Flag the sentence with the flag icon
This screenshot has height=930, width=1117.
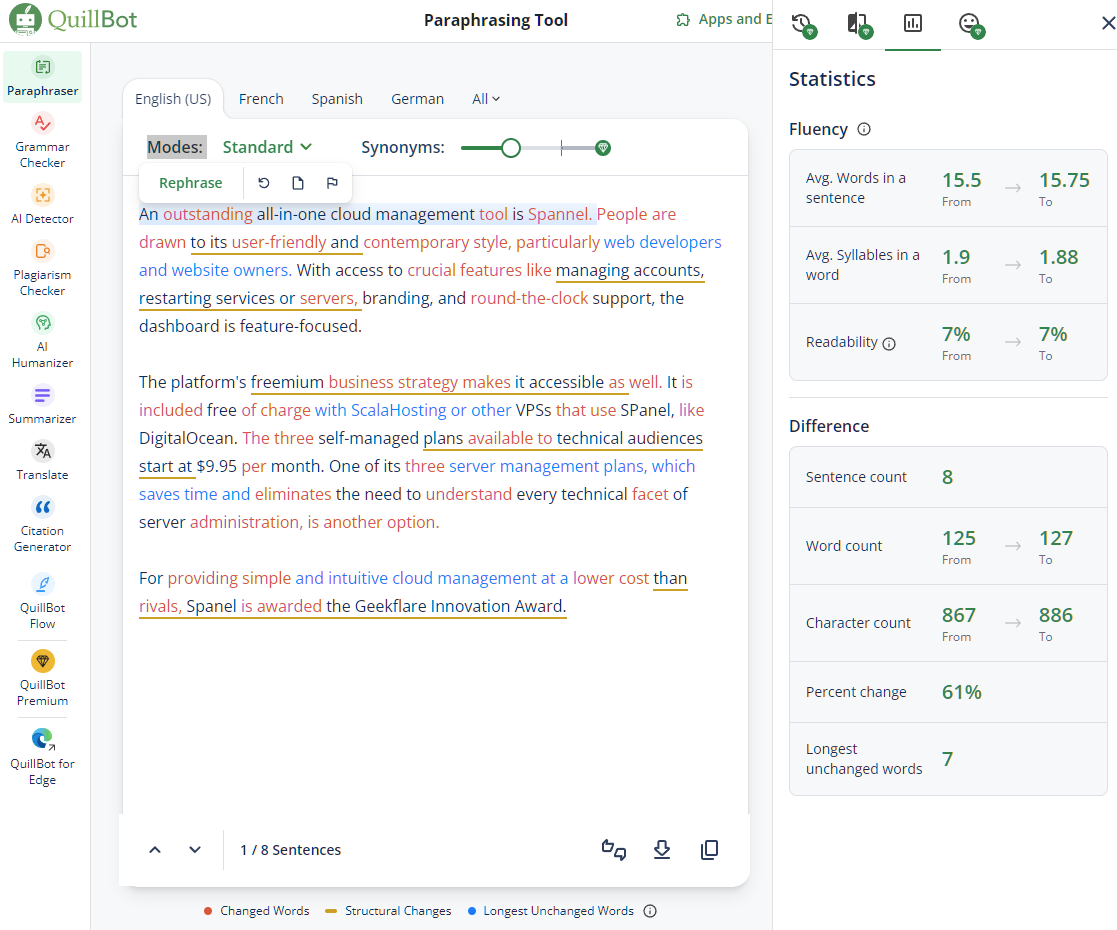tap(332, 183)
